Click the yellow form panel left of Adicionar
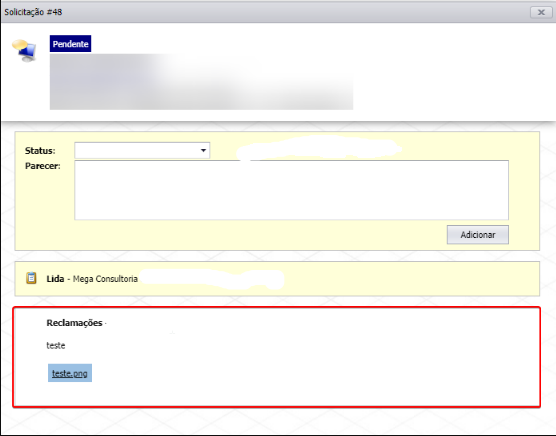The width and height of the screenshot is (556, 436). pyautogui.click(x=248, y=235)
